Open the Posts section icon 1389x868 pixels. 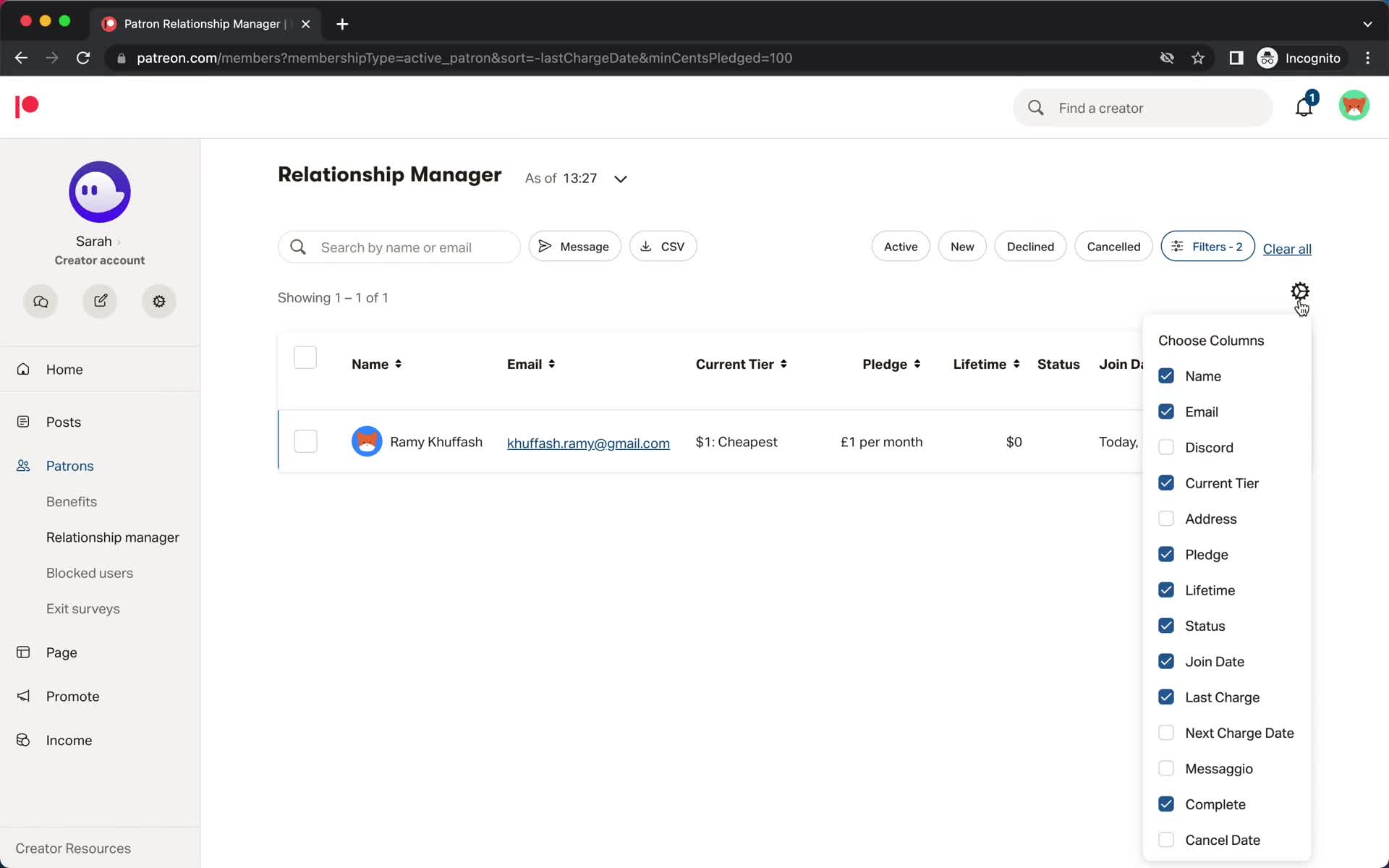26,421
